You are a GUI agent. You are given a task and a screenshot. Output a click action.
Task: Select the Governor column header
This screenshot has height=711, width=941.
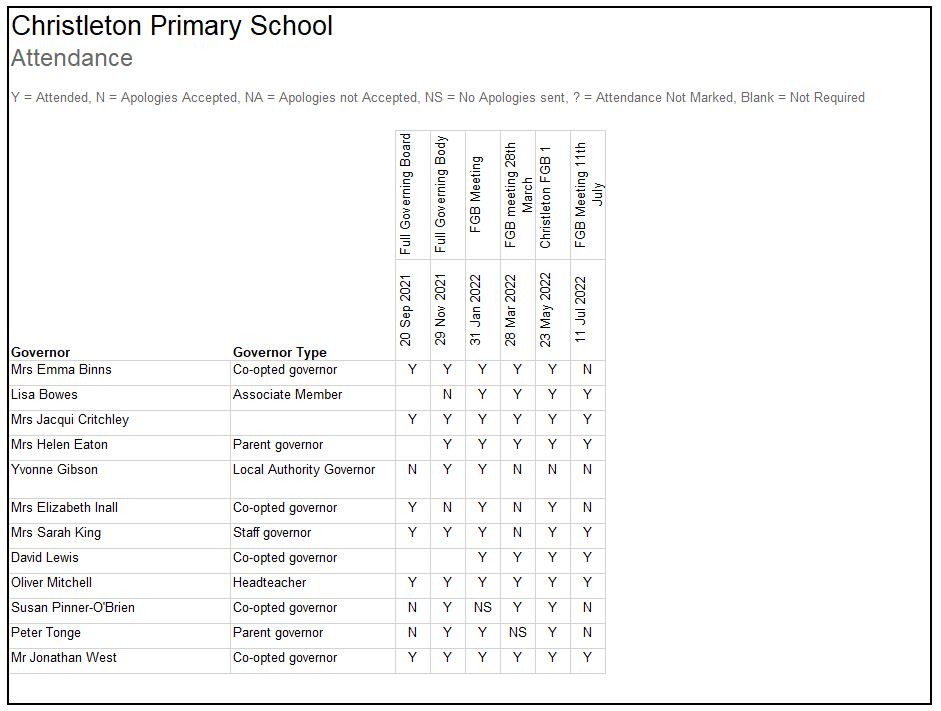tap(41, 352)
